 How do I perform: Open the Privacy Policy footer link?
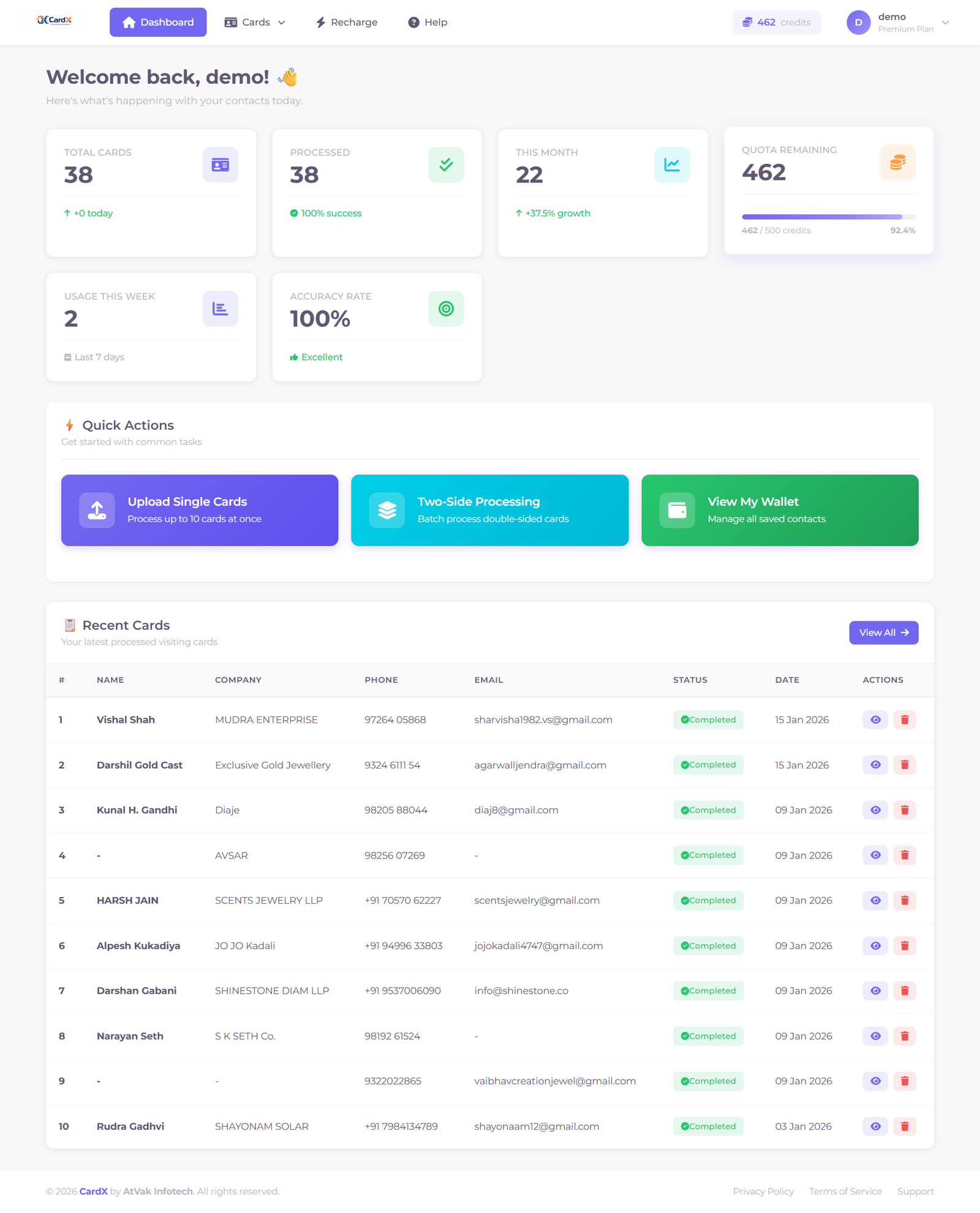[763, 1191]
